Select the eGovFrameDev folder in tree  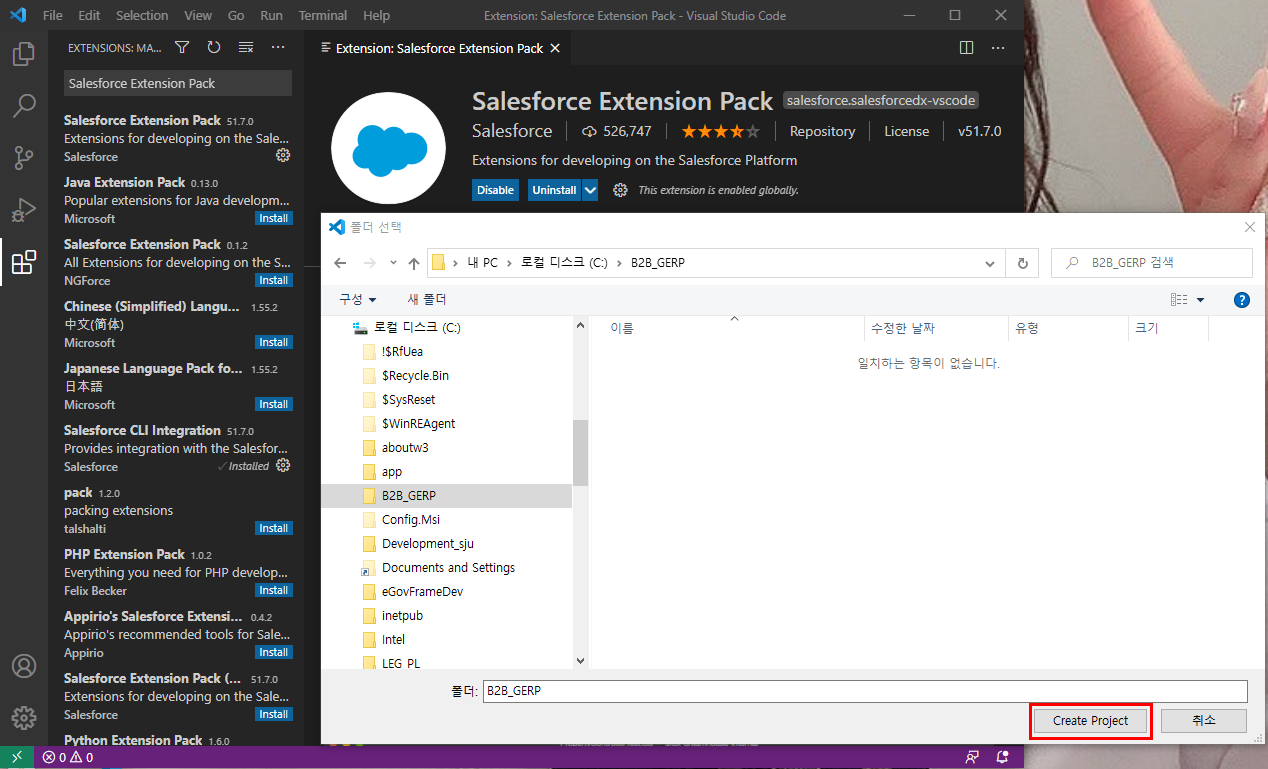point(422,591)
